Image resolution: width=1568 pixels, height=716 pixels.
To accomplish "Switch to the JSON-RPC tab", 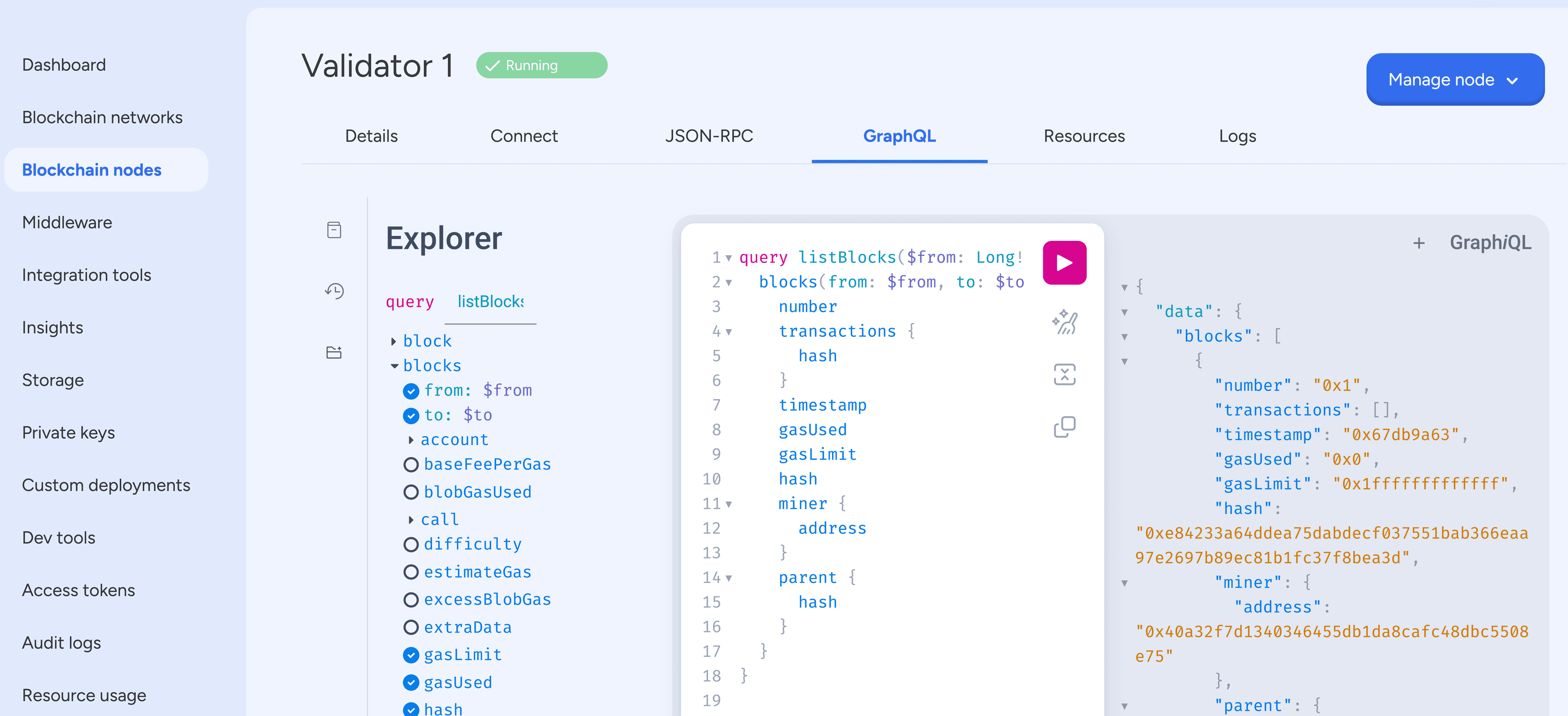I will point(708,136).
